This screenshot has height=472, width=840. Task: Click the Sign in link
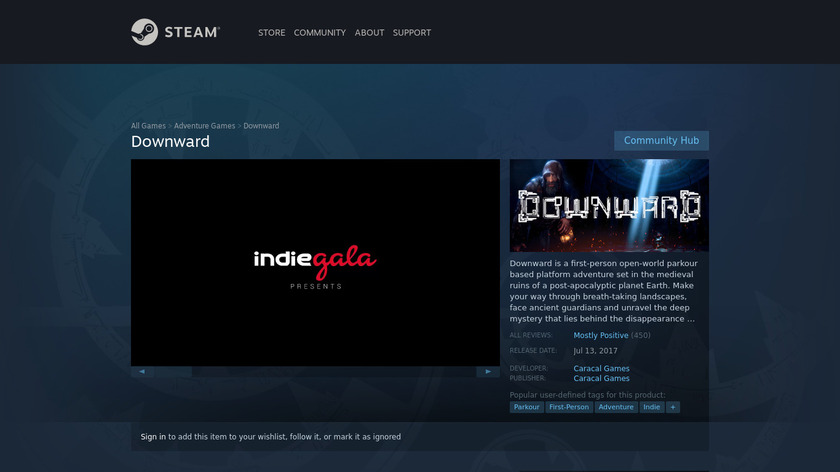pyautogui.click(x=153, y=437)
